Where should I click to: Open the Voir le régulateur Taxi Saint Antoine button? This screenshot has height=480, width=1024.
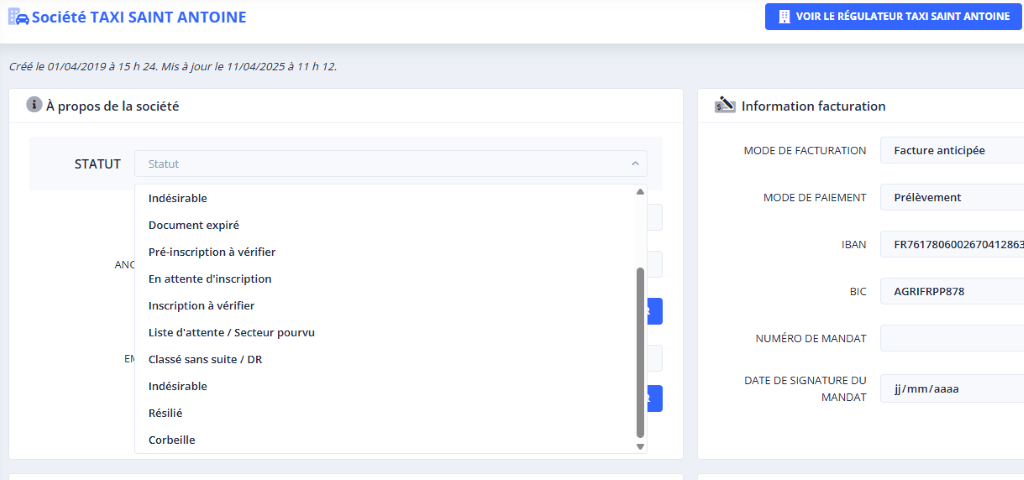point(894,17)
